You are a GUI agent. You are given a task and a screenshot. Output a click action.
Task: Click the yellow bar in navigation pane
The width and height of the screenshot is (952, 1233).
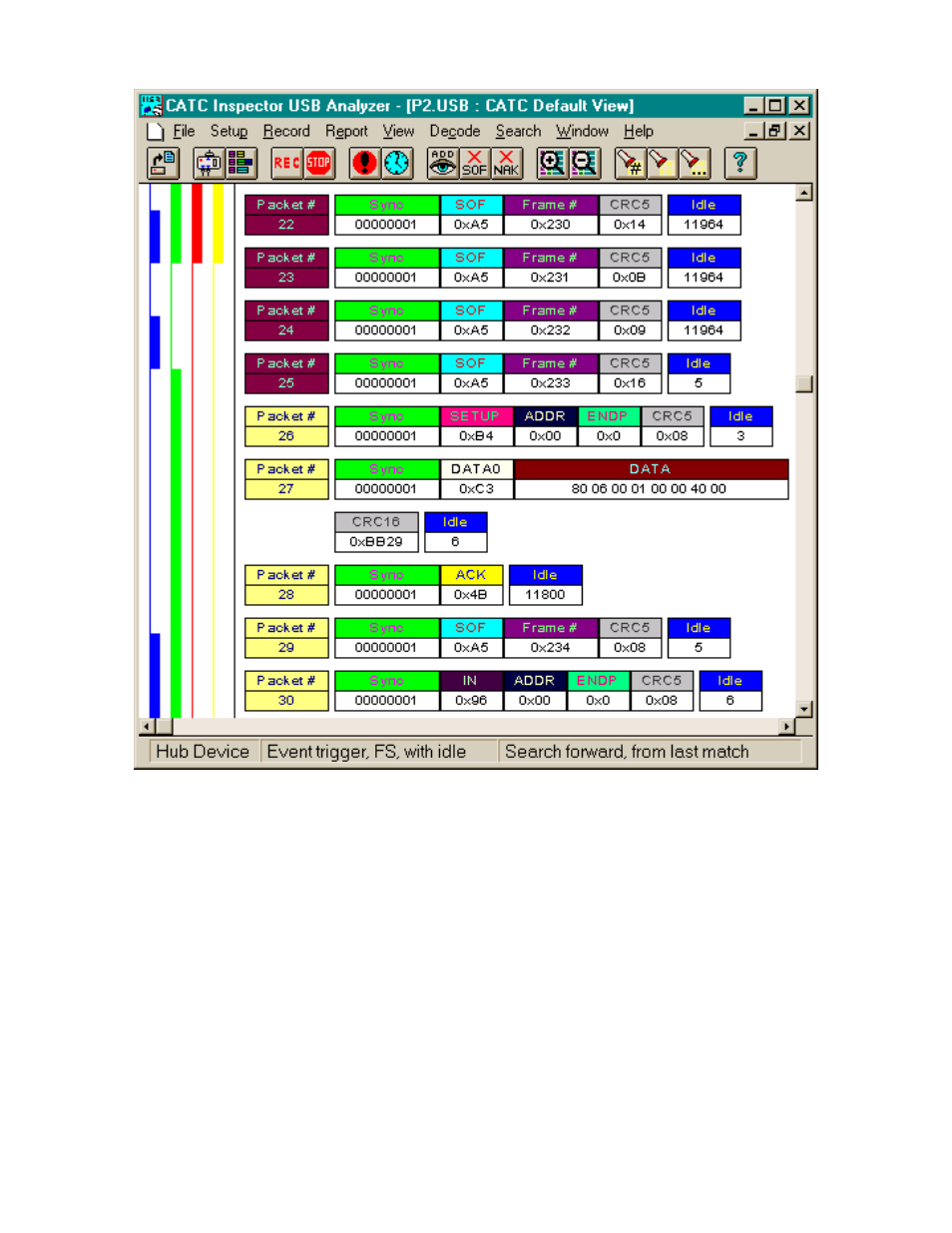(x=219, y=224)
